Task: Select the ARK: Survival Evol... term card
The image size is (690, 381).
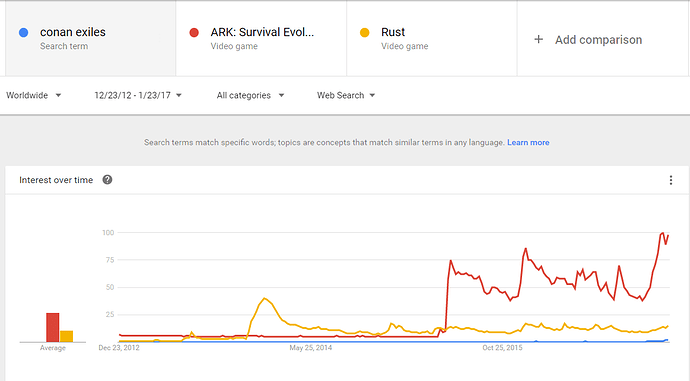Action: [261, 39]
